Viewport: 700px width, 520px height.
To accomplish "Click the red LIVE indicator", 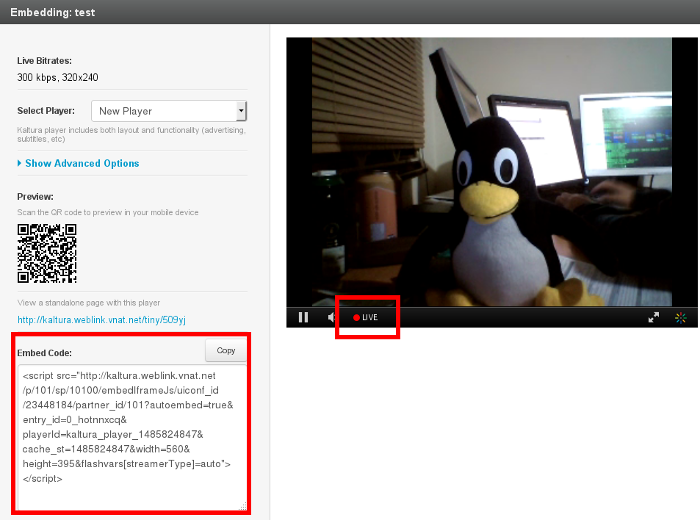I will pyautogui.click(x=366, y=317).
